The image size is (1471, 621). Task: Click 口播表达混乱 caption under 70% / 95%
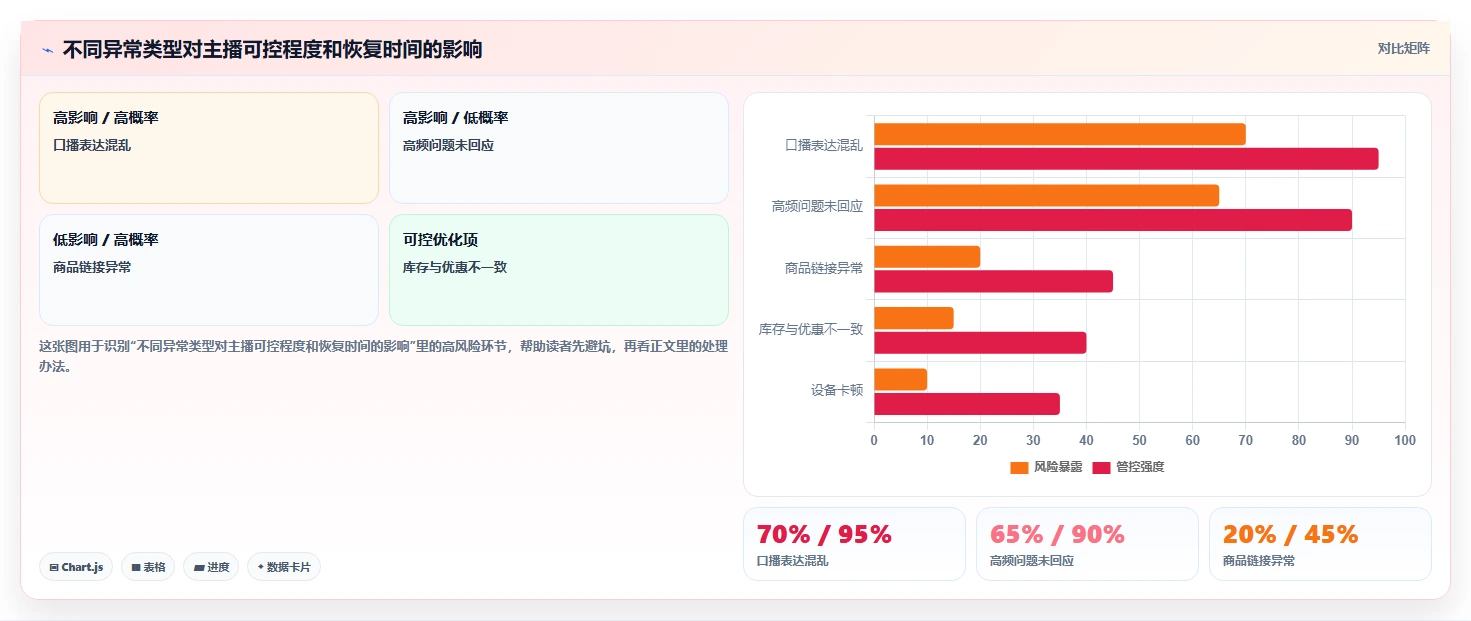coord(793,561)
